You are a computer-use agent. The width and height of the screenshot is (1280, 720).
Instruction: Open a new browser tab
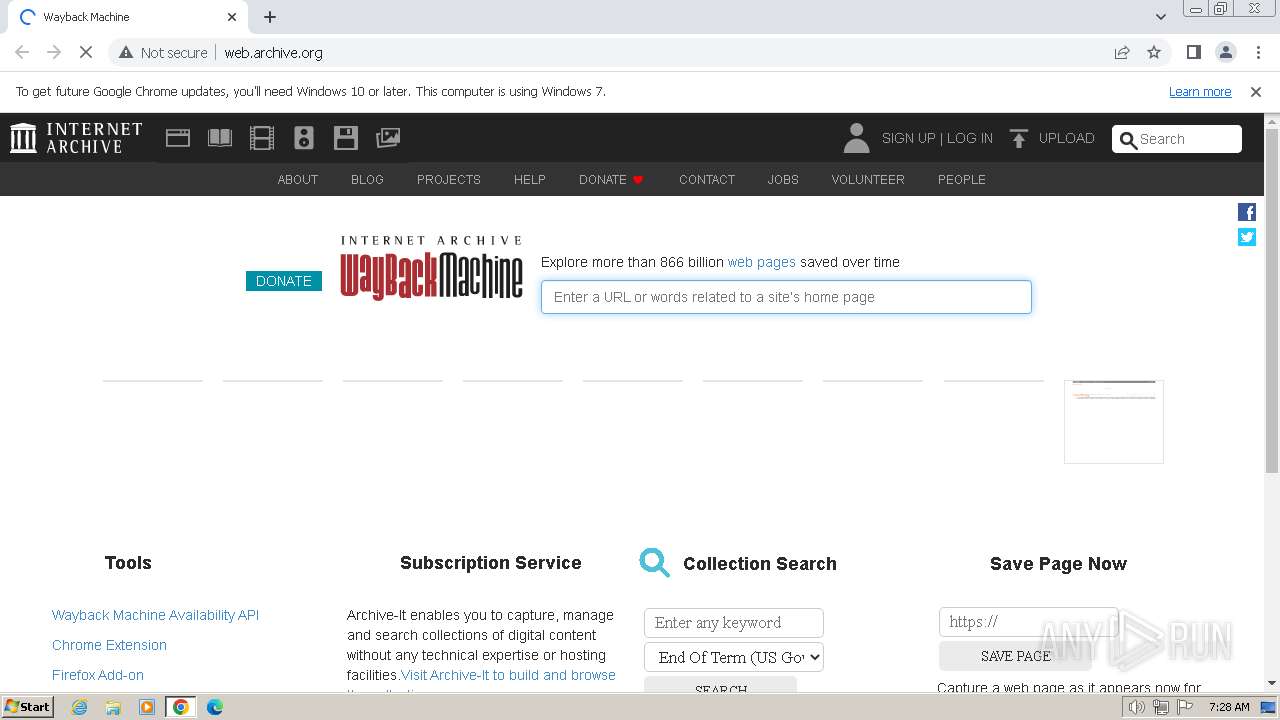(x=270, y=17)
